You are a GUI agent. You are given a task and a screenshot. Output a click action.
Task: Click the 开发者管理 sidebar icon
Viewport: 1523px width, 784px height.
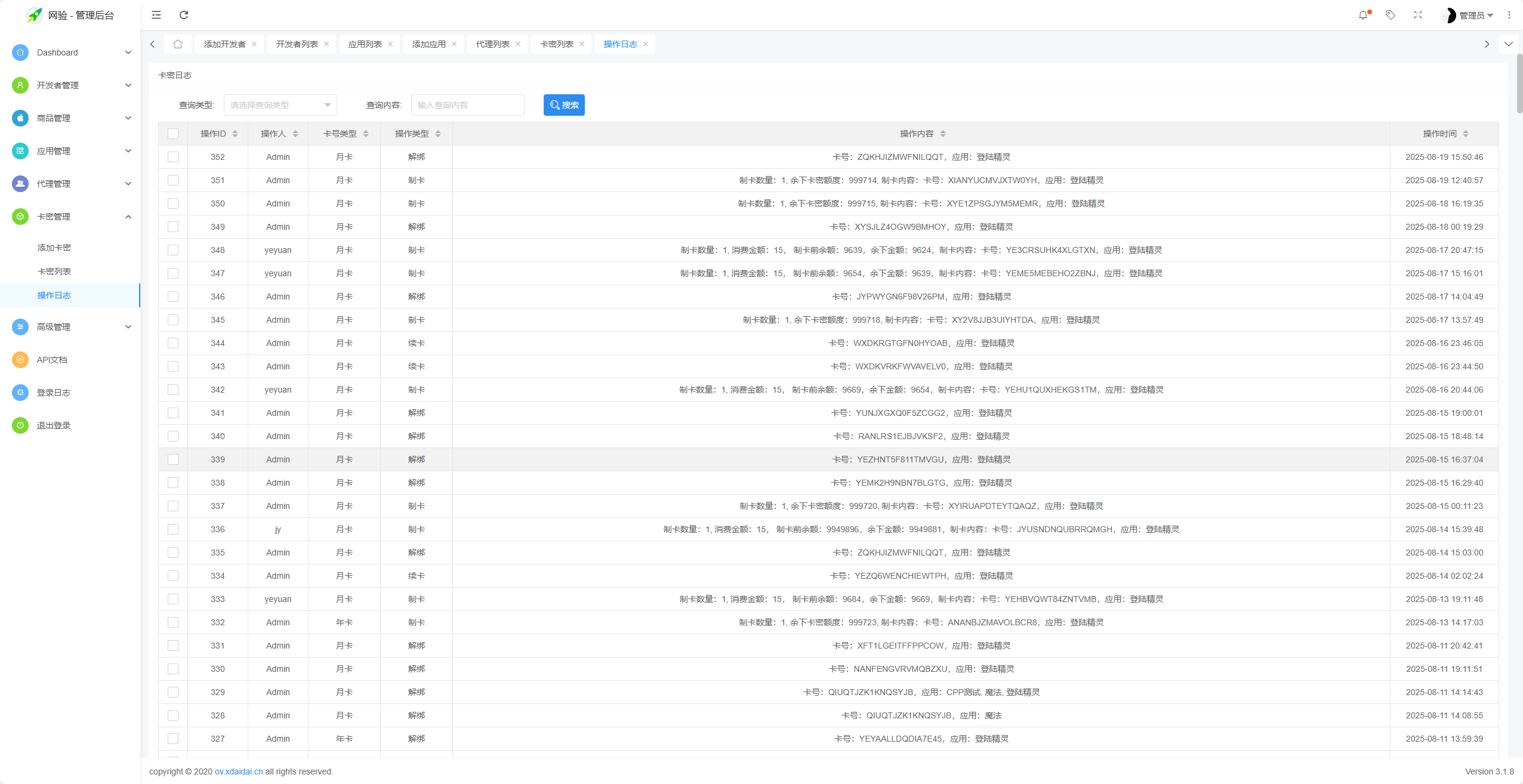click(x=20, y=85)
